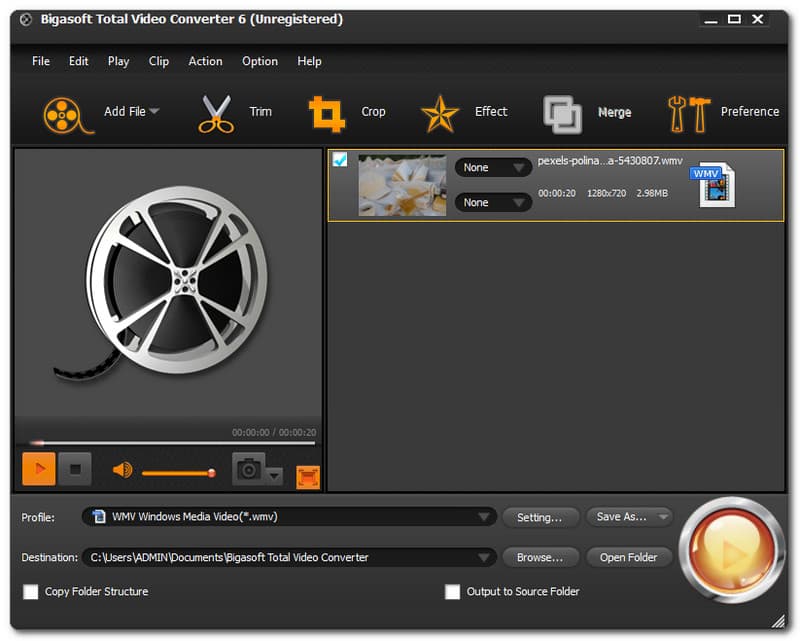Click the Crop label in toolbar
800x641 pixels.
[373, 111]
